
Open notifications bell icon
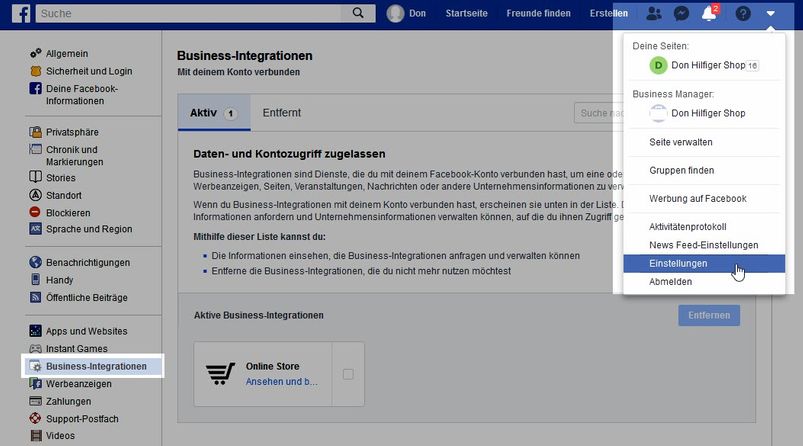pos(709,13)
